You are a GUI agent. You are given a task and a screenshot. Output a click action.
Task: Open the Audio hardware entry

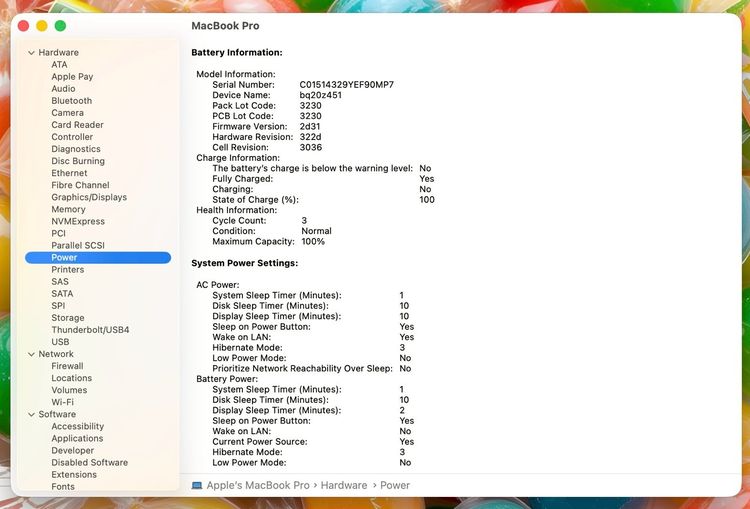click(63, 89)
